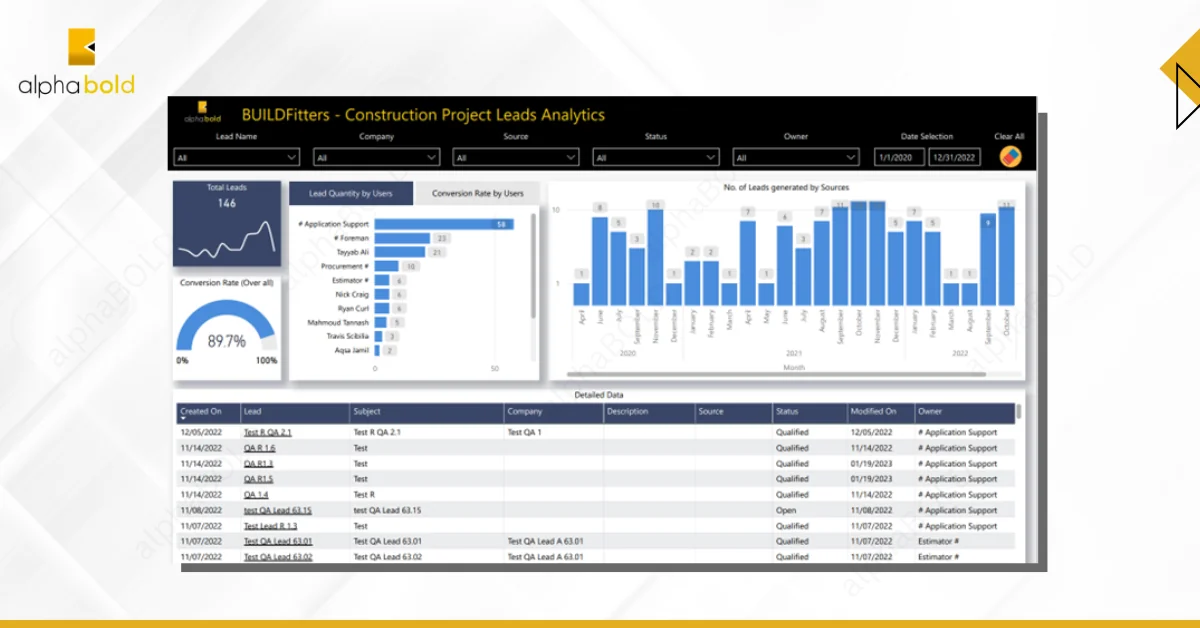
Task: Click the user bar chart's vertical scrollbar
Action: click(x=533, y=265)
